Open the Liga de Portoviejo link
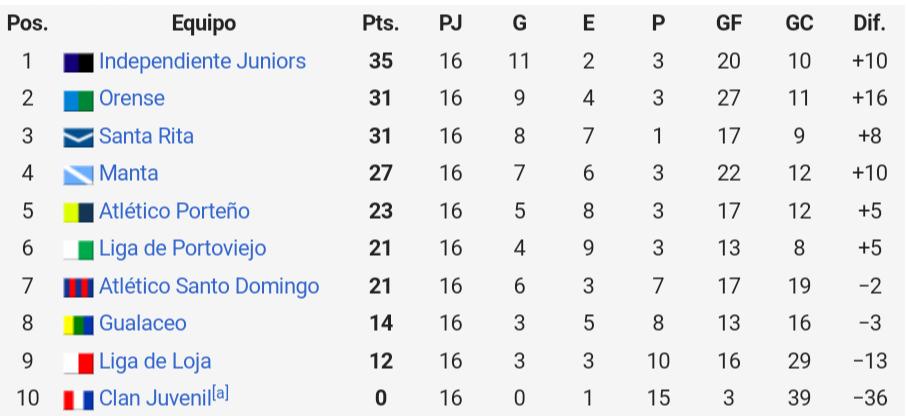This screenshot has height=416, width=906. tap(183, 248)
